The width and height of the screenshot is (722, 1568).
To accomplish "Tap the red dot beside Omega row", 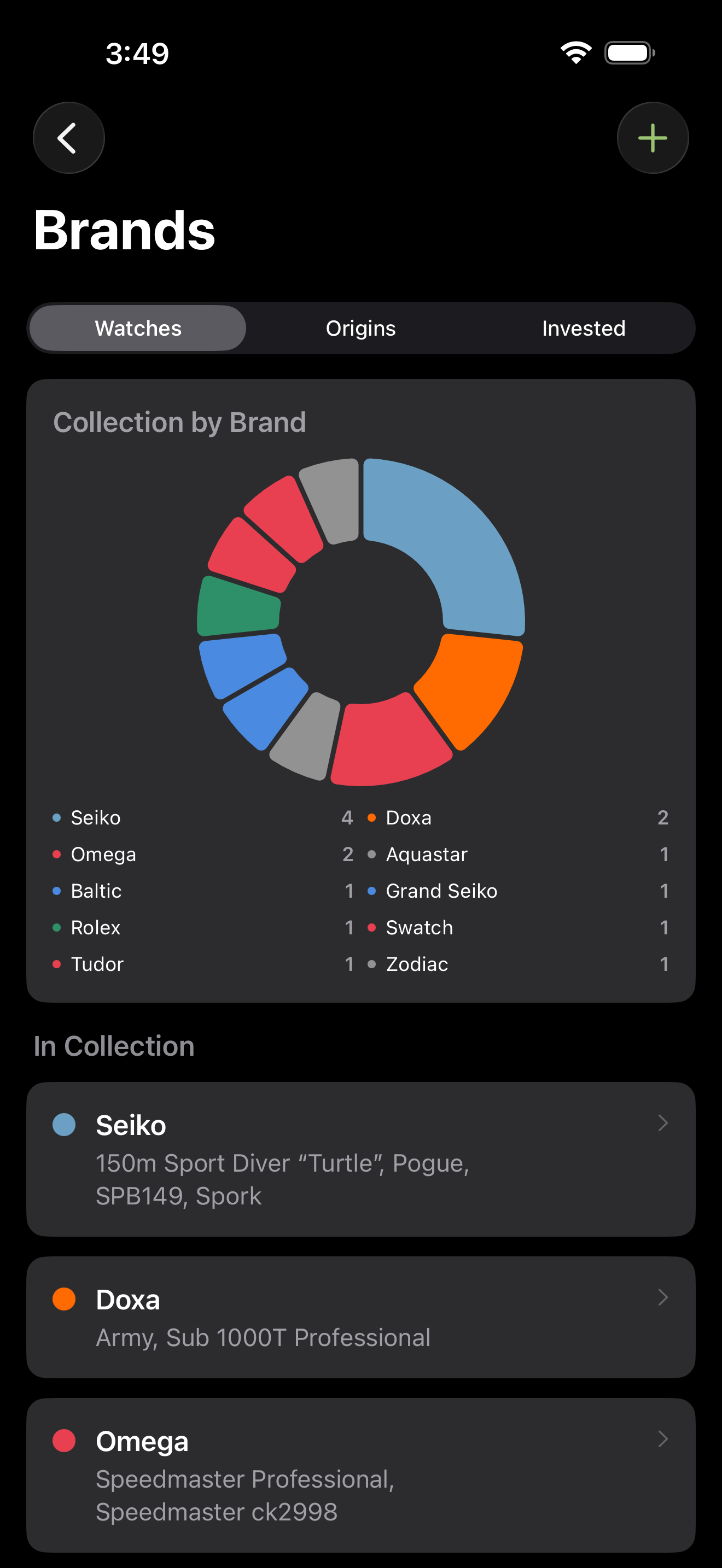I will click(64, 1440).
